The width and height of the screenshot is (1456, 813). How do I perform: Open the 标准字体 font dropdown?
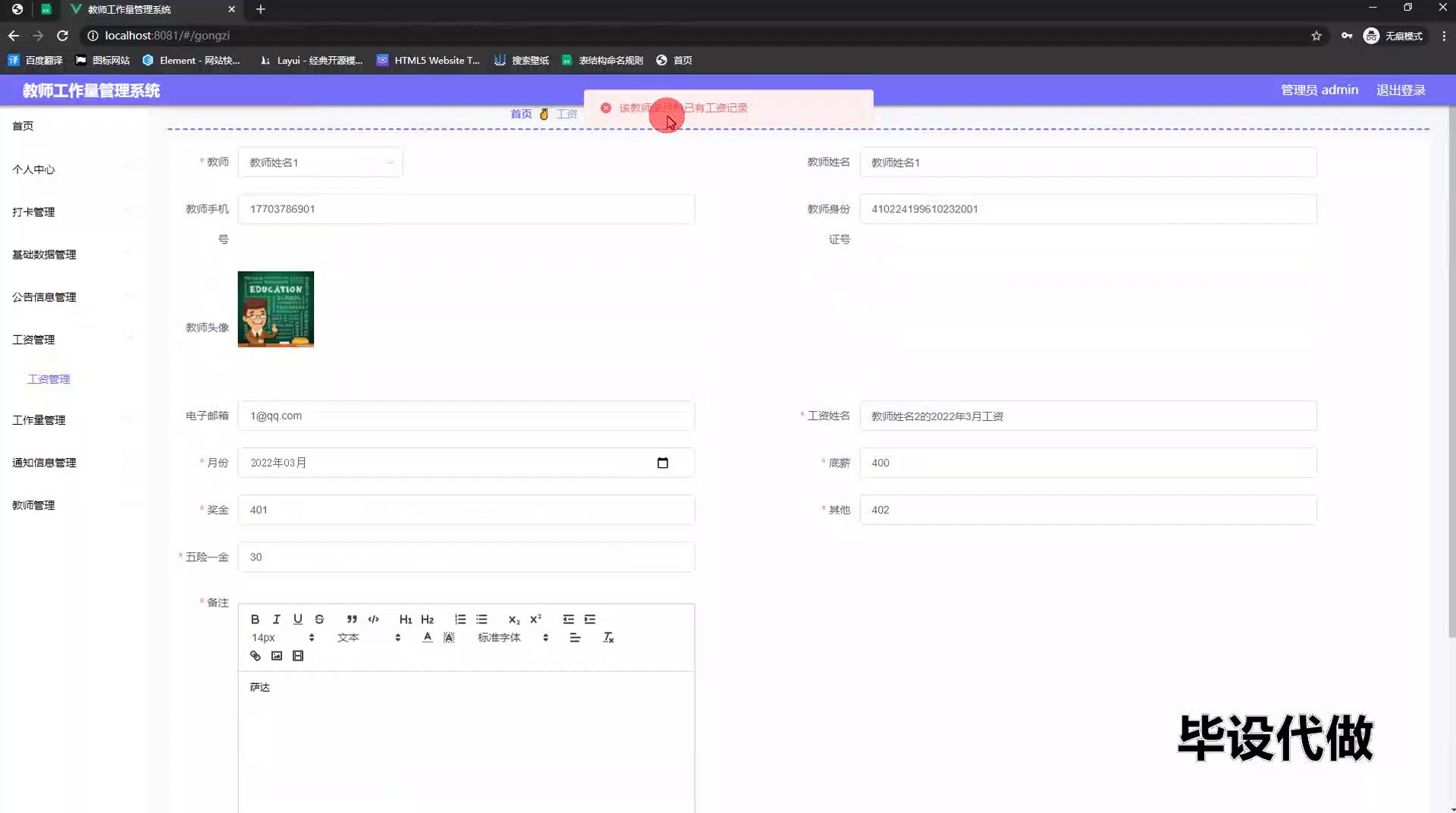pyautogui.click(x=513, y=638)
